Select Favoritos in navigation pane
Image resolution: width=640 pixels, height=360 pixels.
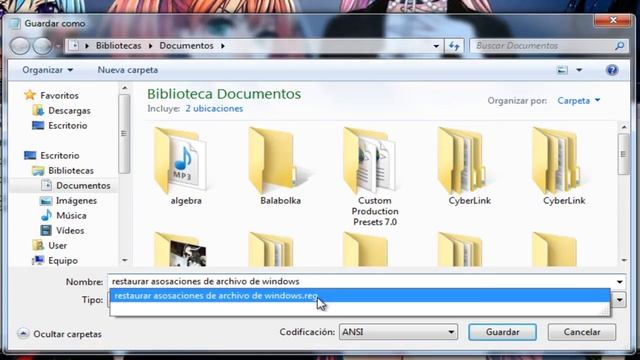pos(59,96)
